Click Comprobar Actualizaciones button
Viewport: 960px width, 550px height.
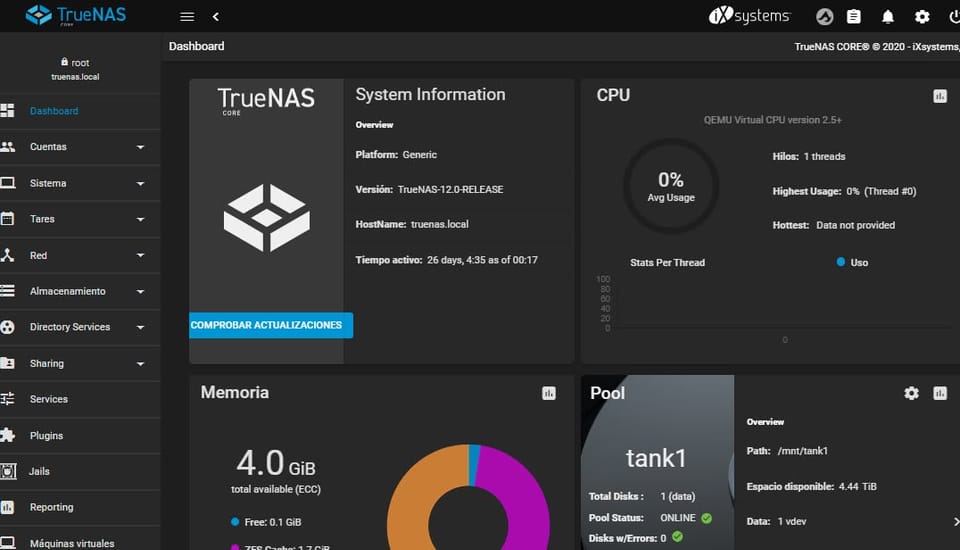click(271, 325)
